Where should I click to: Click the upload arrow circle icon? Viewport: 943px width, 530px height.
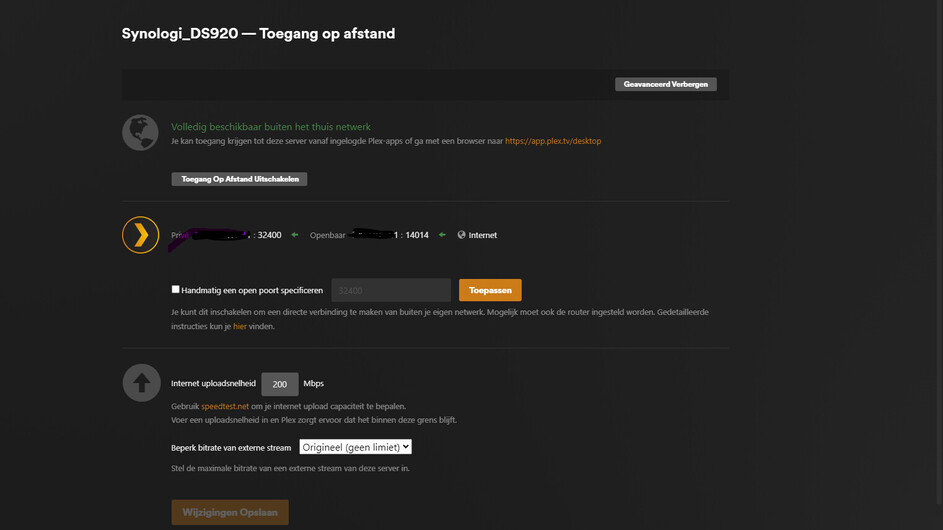coord(141,383)
